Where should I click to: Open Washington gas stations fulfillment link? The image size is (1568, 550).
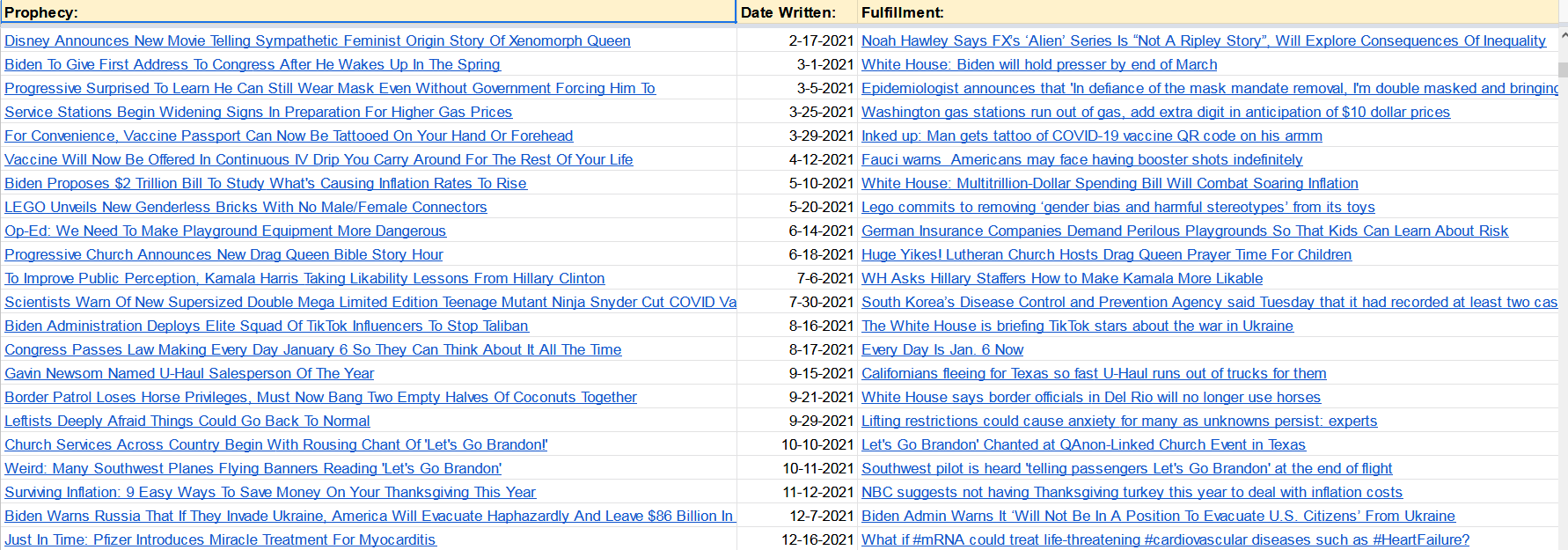point(1155,112)
